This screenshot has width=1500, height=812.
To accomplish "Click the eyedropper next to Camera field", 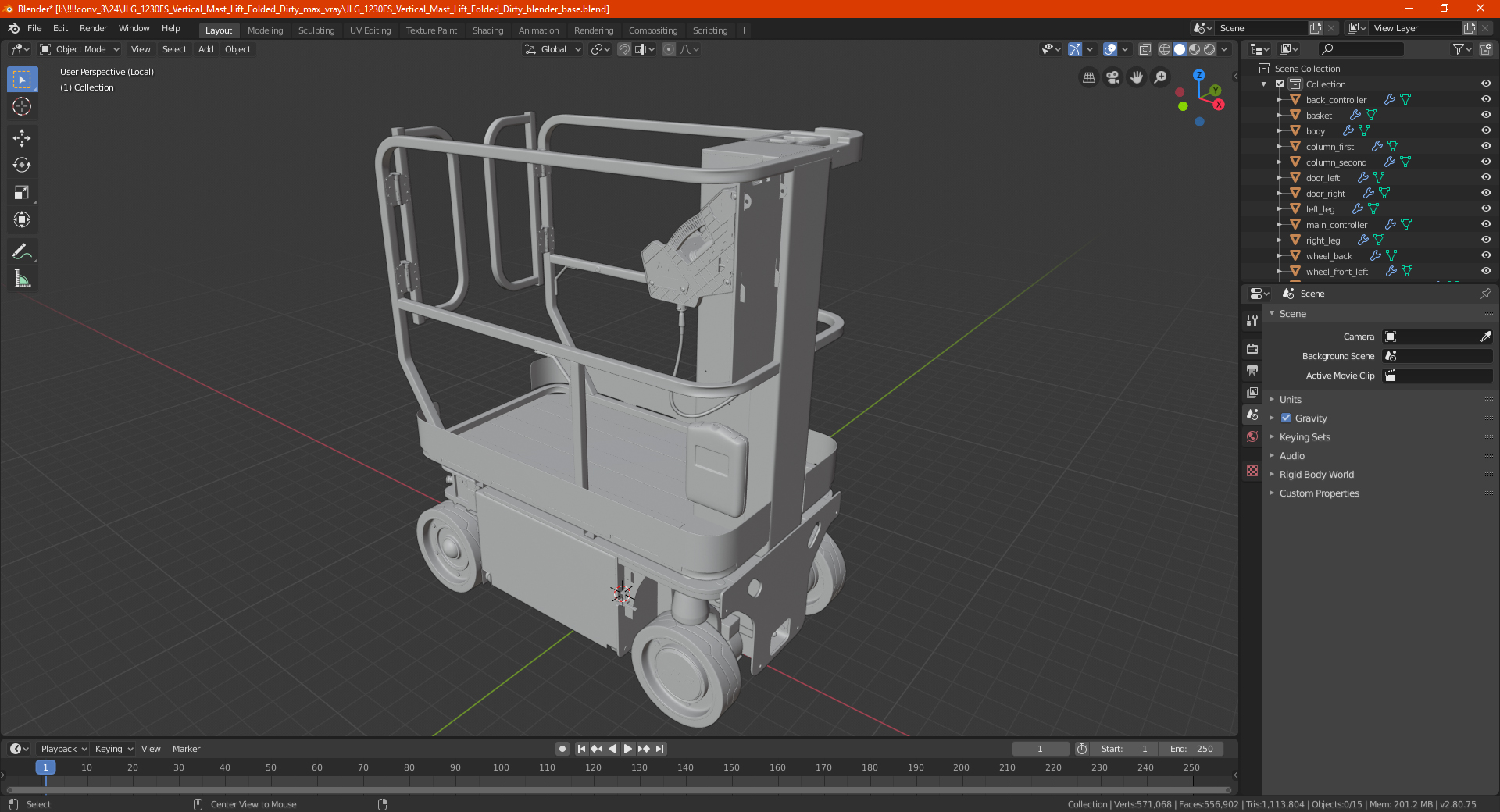I will [1486, 337].
